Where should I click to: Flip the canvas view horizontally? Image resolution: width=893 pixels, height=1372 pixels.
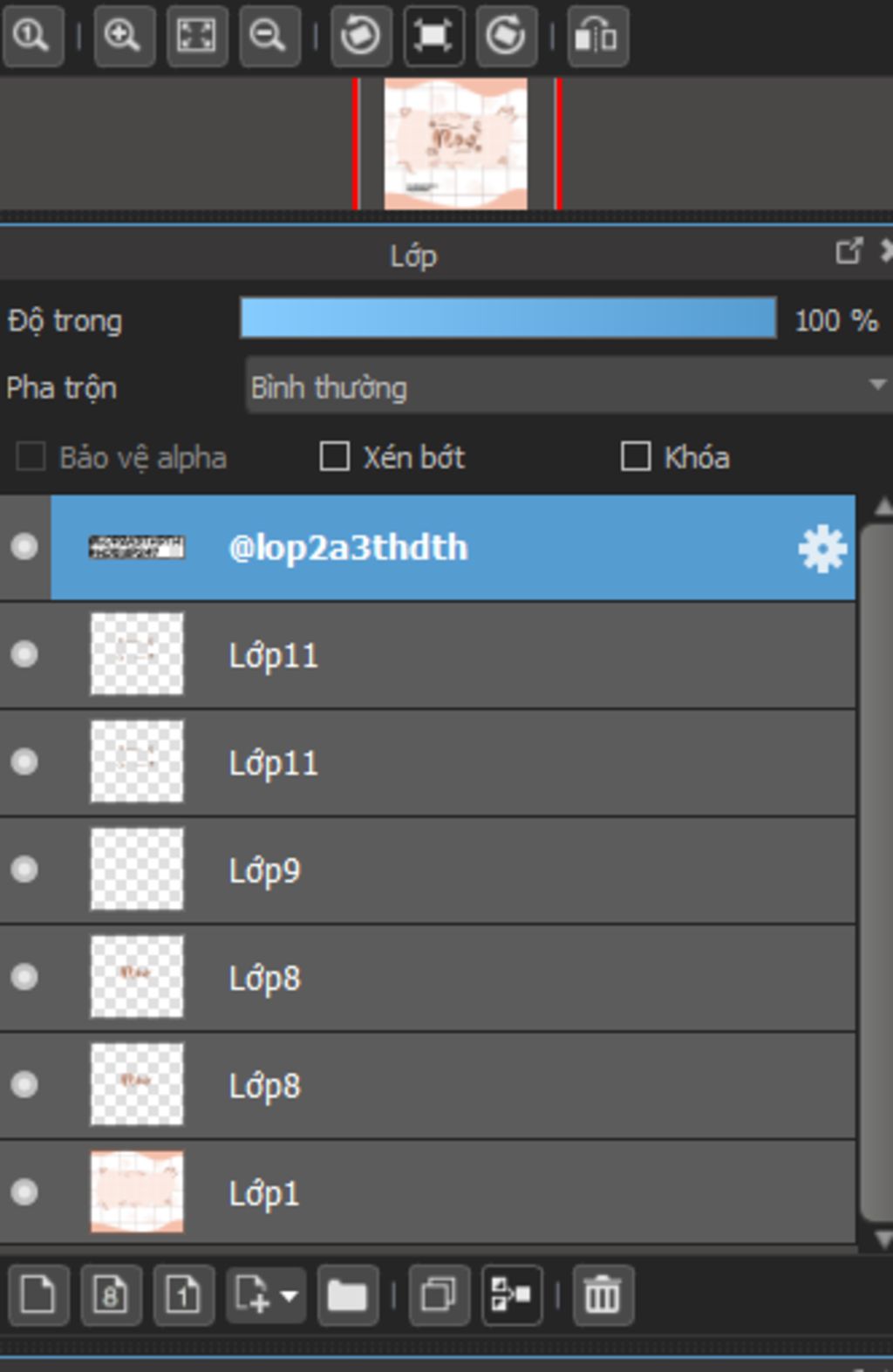[x=597, y=36]
